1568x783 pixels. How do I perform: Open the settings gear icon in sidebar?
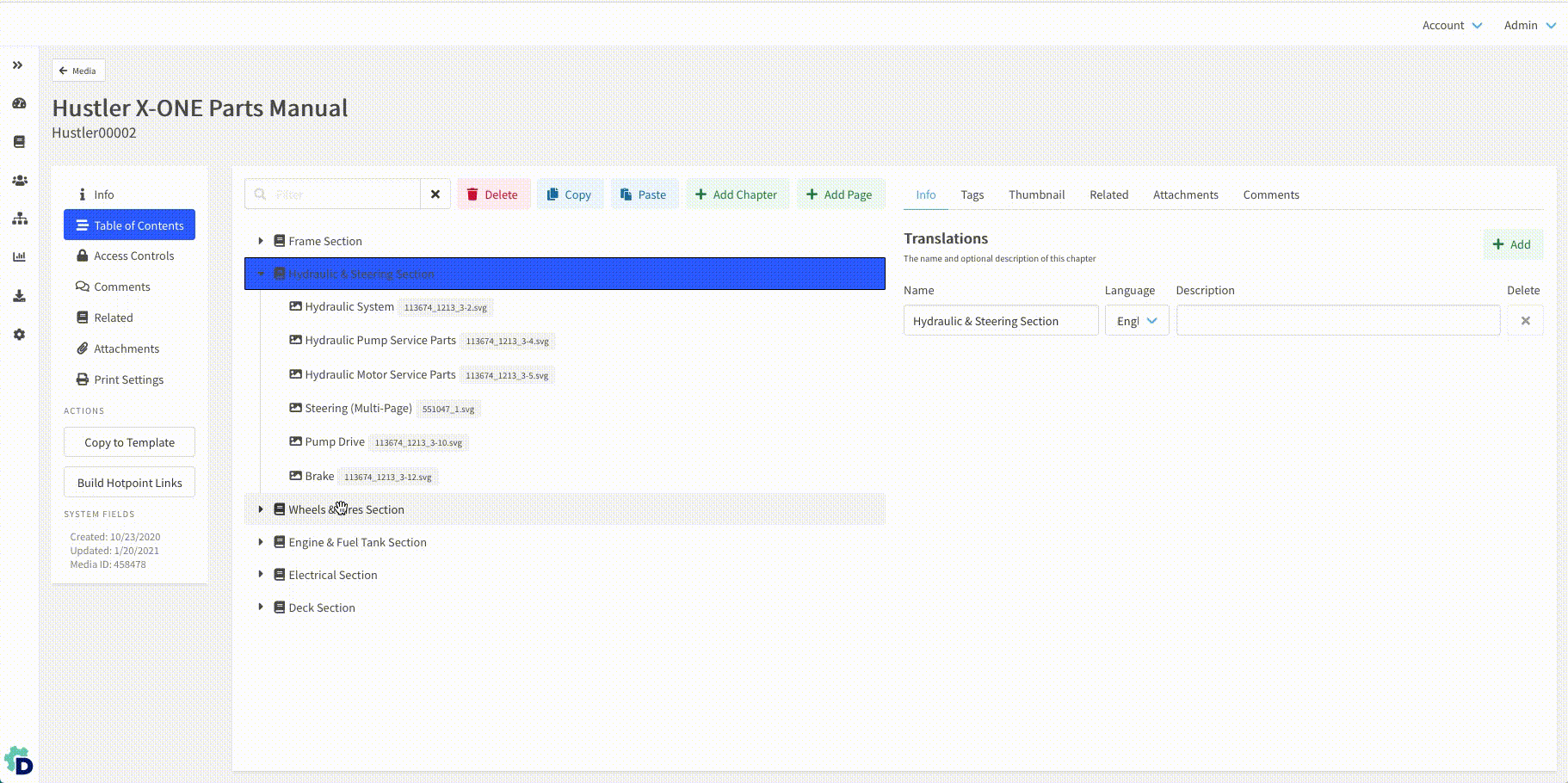coord(19,335)
